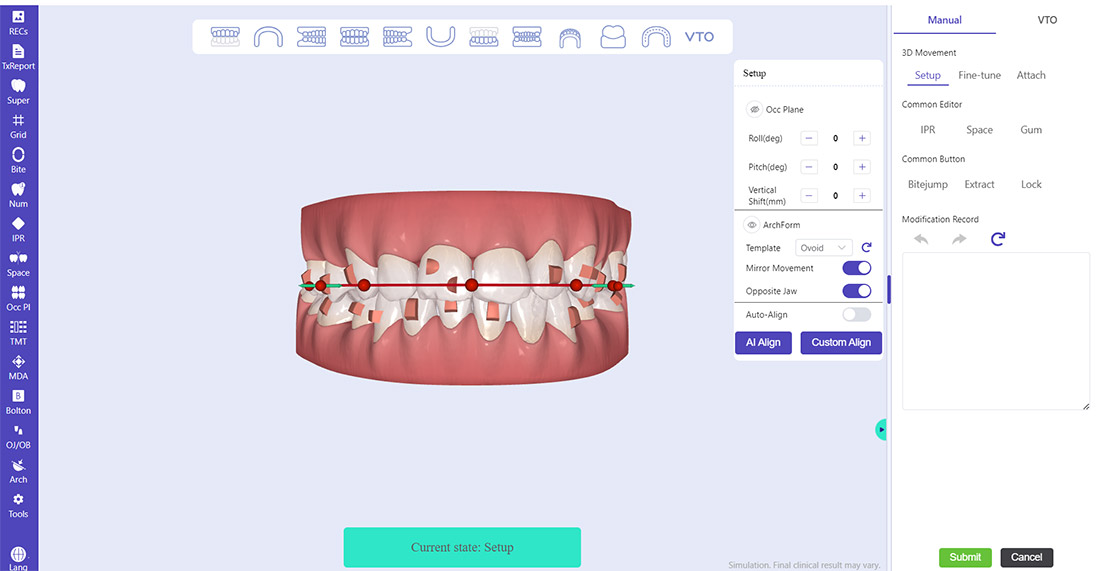Click inside the Modification Record text area
1100x571 pixels.
[x=995, y=330]
